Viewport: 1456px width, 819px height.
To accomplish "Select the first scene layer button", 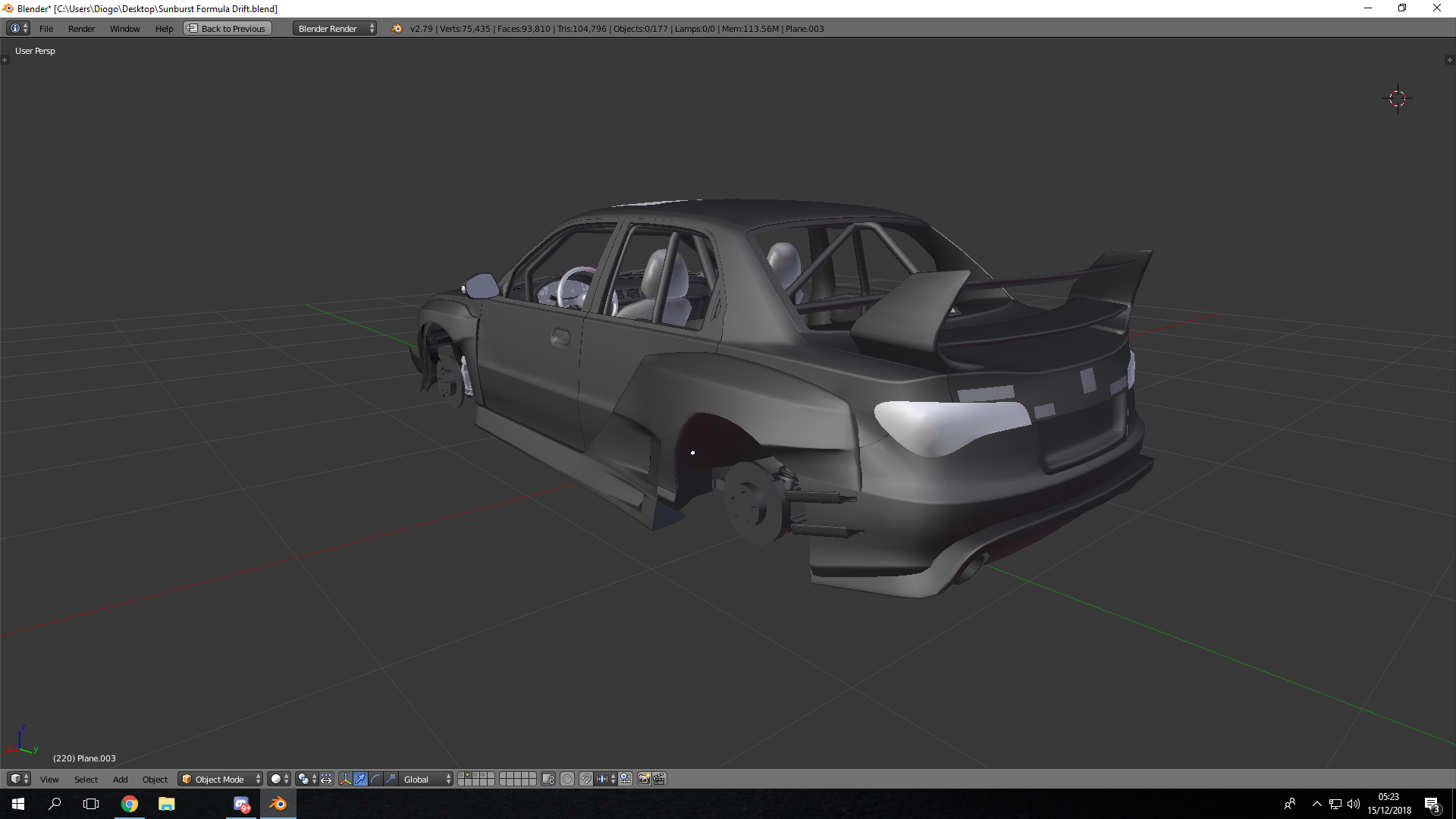I will coord(462,776).
